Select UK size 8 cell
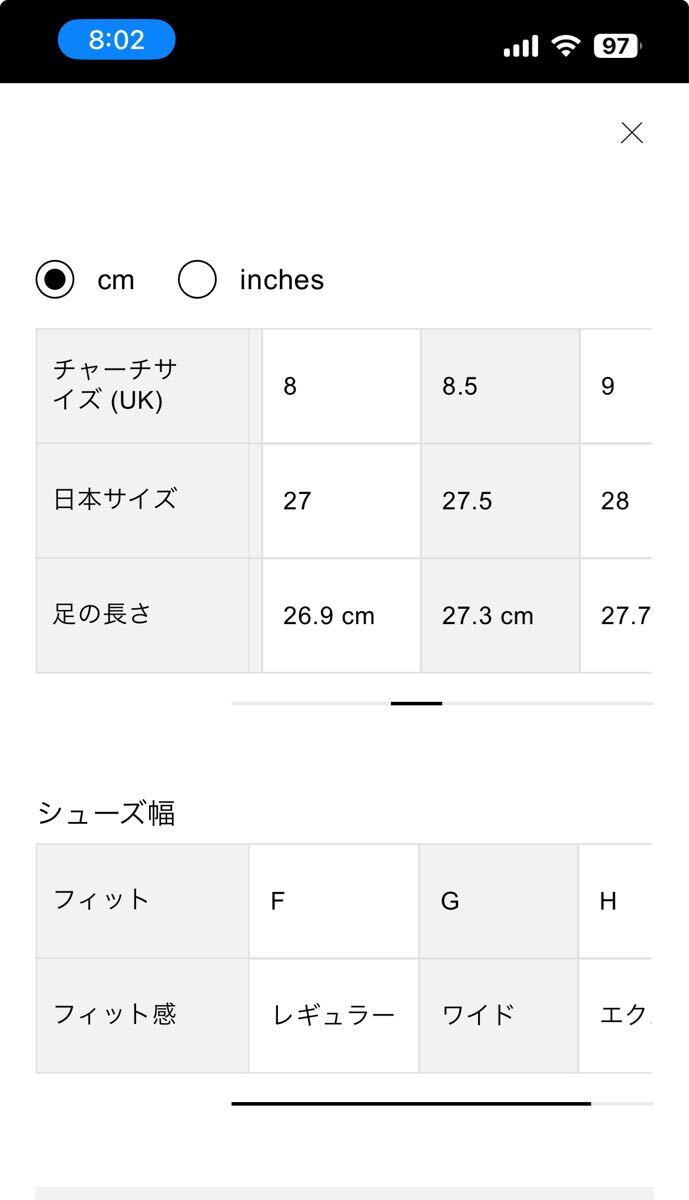Screen dimensions: 689x1200 pyautogui.click(x=340, y=387)
